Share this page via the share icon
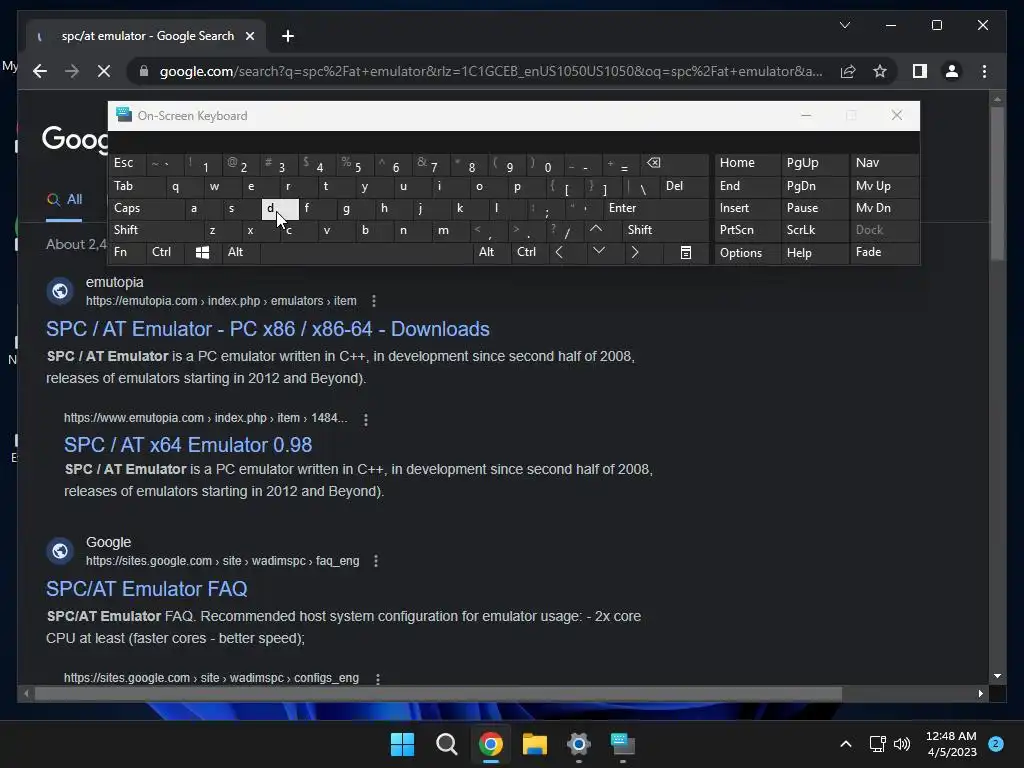The width and height of the screenshot is (1024, 768). click(848, 71)
